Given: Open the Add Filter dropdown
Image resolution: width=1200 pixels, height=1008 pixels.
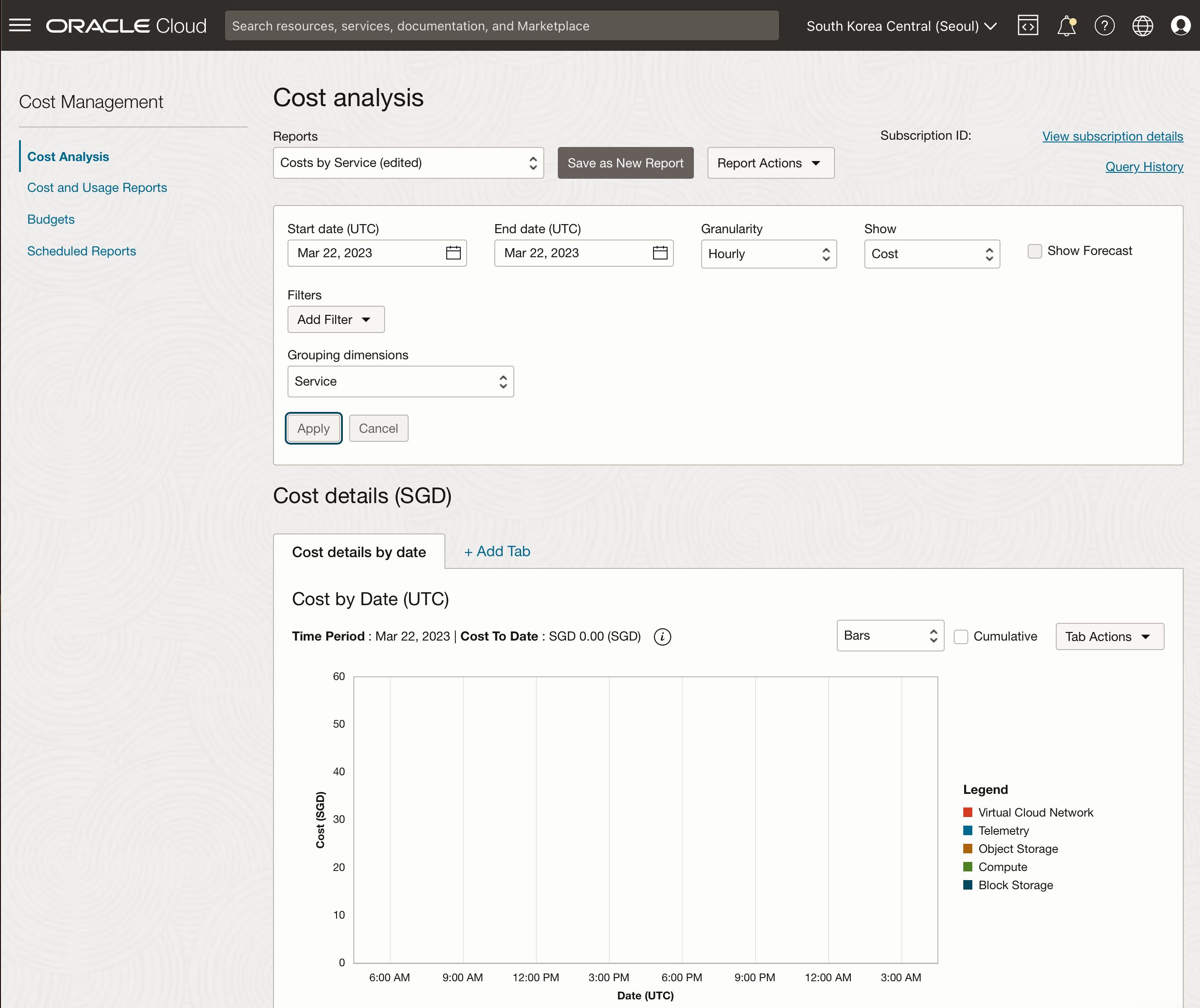Looking at the screenshot, I should click(x=336, y=320).
